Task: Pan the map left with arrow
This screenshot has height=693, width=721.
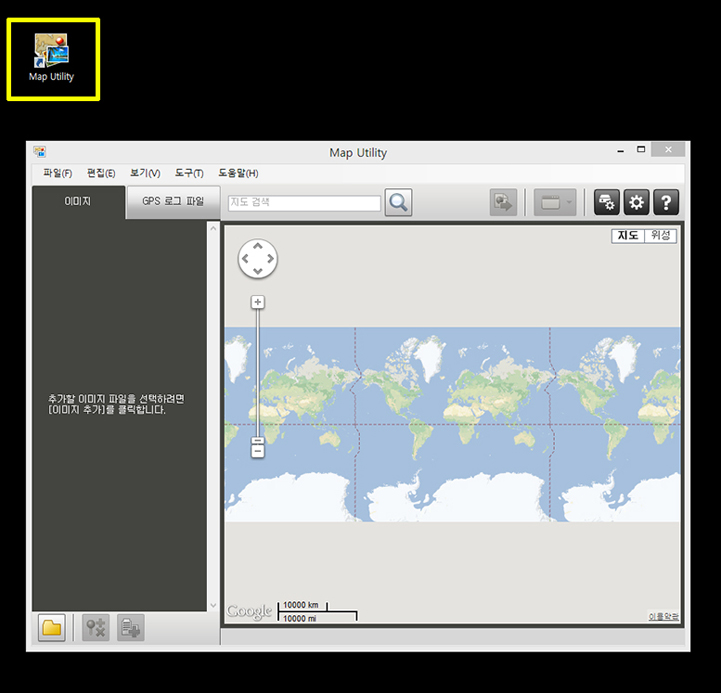Action: tap(245, 258)
